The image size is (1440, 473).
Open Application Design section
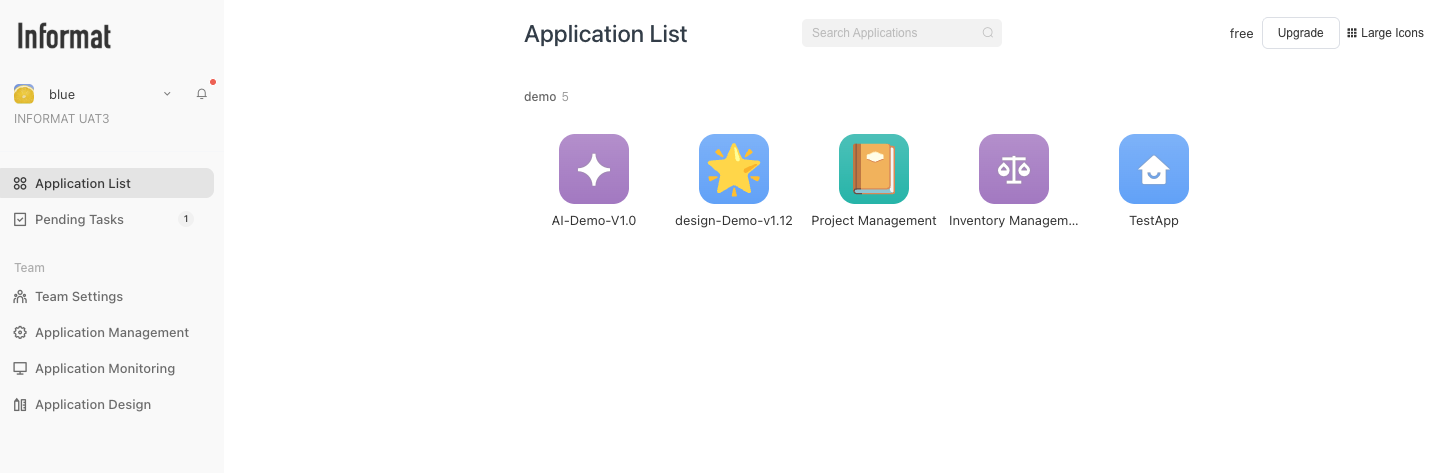coord(93,405)
